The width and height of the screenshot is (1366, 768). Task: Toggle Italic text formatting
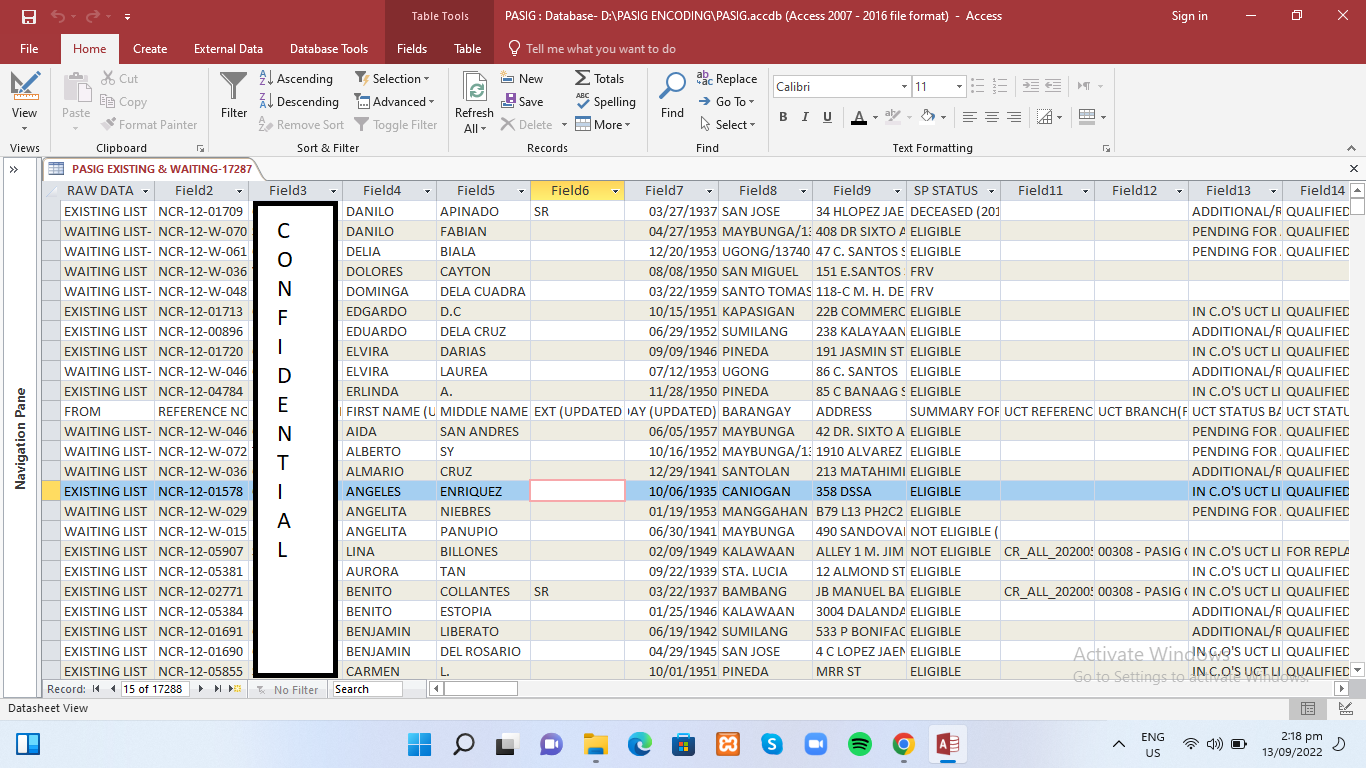[x=805, y=117]
